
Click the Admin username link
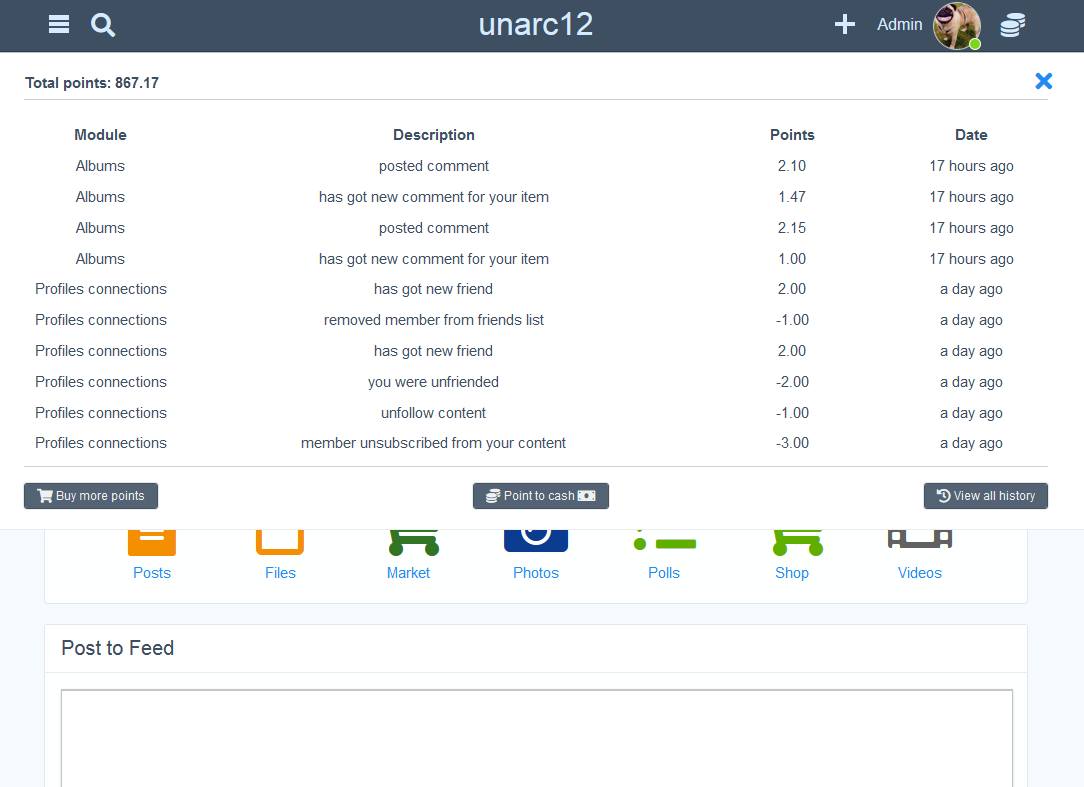click(899, 25)
